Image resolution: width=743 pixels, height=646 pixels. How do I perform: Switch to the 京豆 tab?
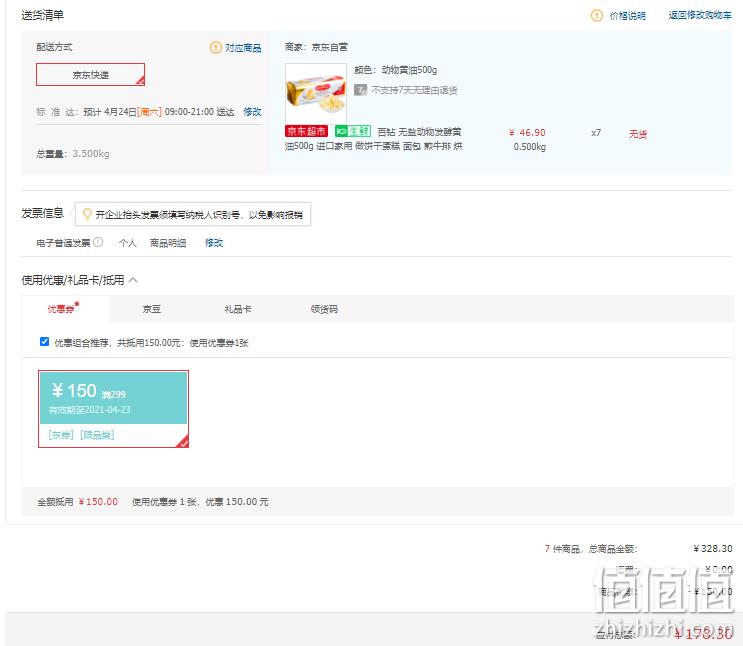(152, 309)
